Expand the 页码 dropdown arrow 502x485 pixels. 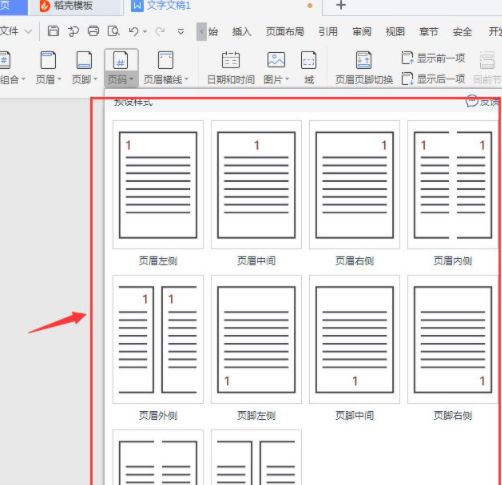[x=131, y=79]
